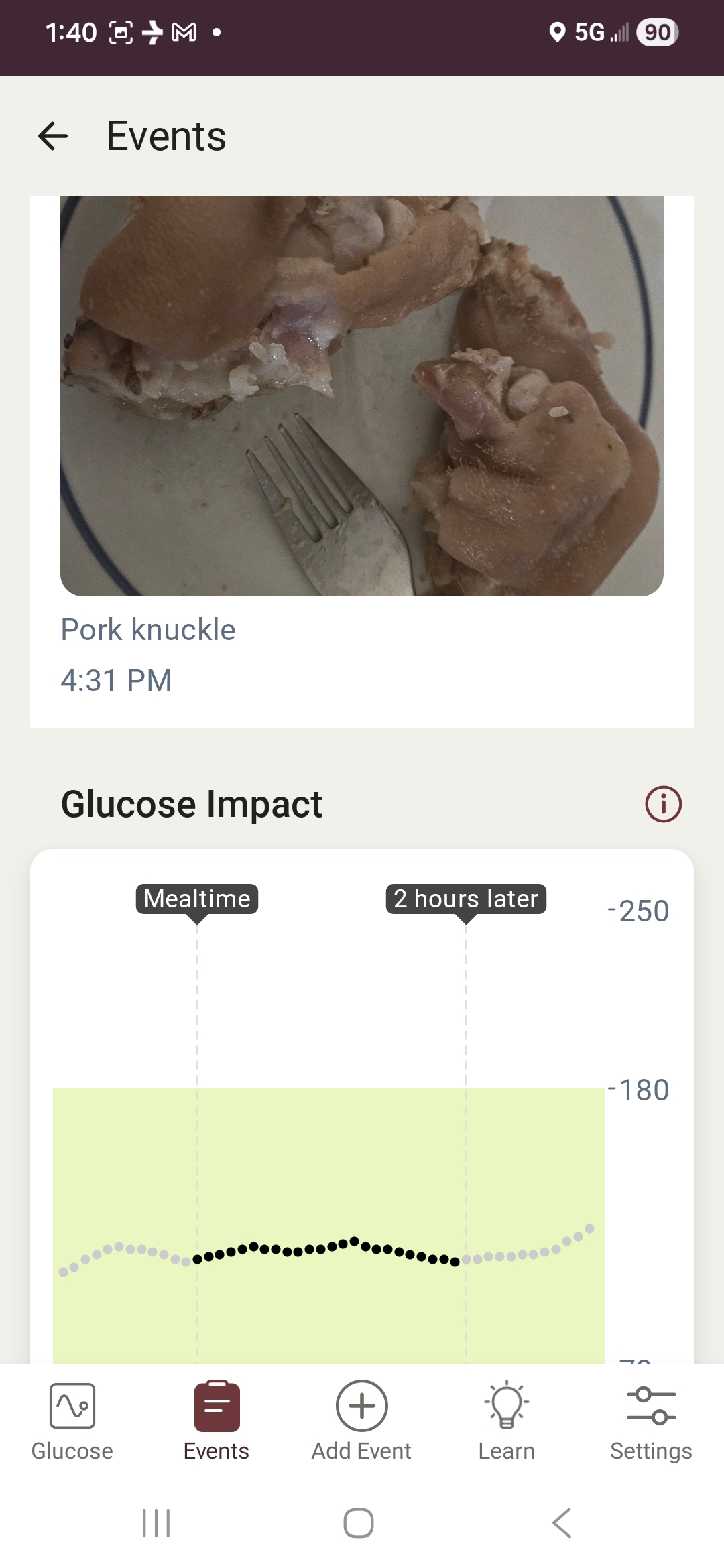View the pork knuckle meal photo
This screenshot has height=1568, width=724.
click(x=362, y=395)
